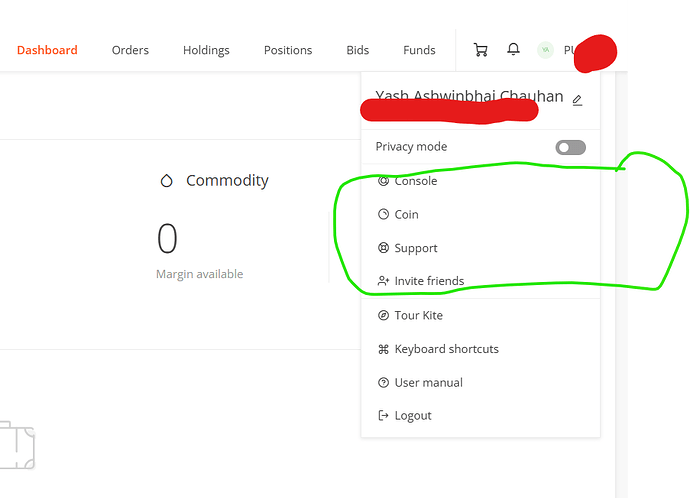
Task: Click the Console icon in menu
Action: (383, 181)
